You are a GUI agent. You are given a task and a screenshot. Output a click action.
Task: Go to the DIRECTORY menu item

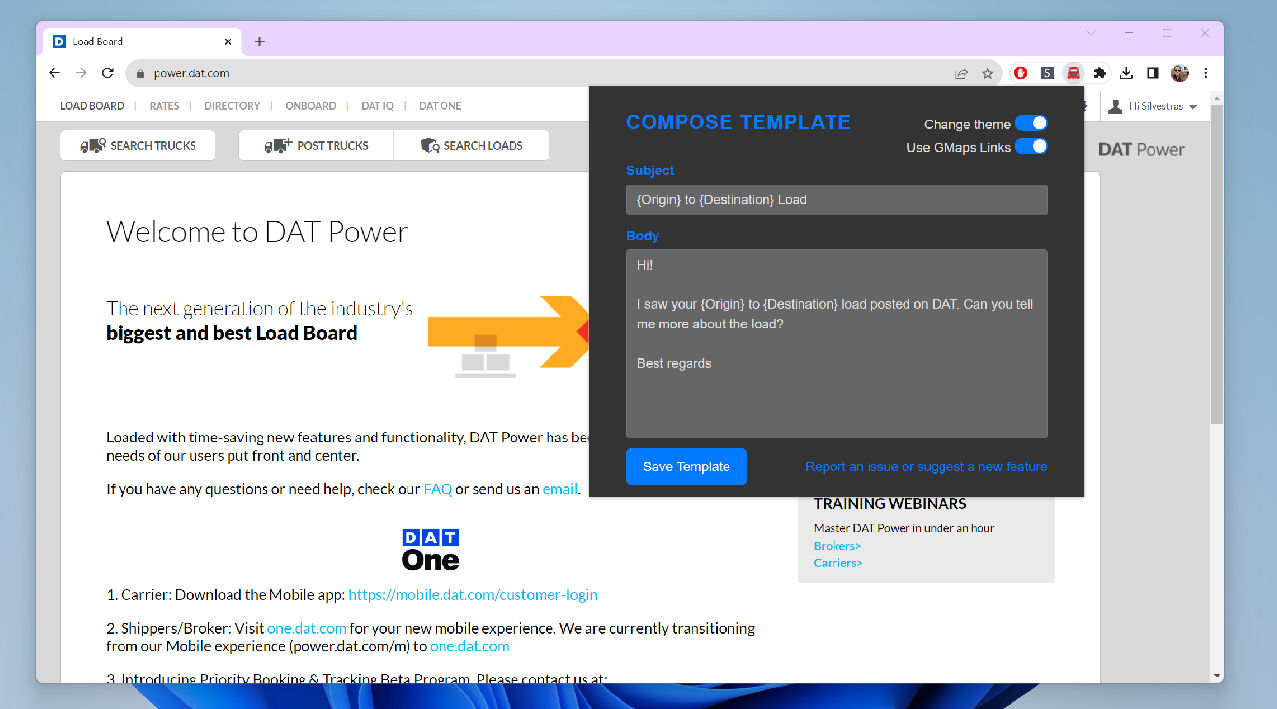click(x=232, y=106)
